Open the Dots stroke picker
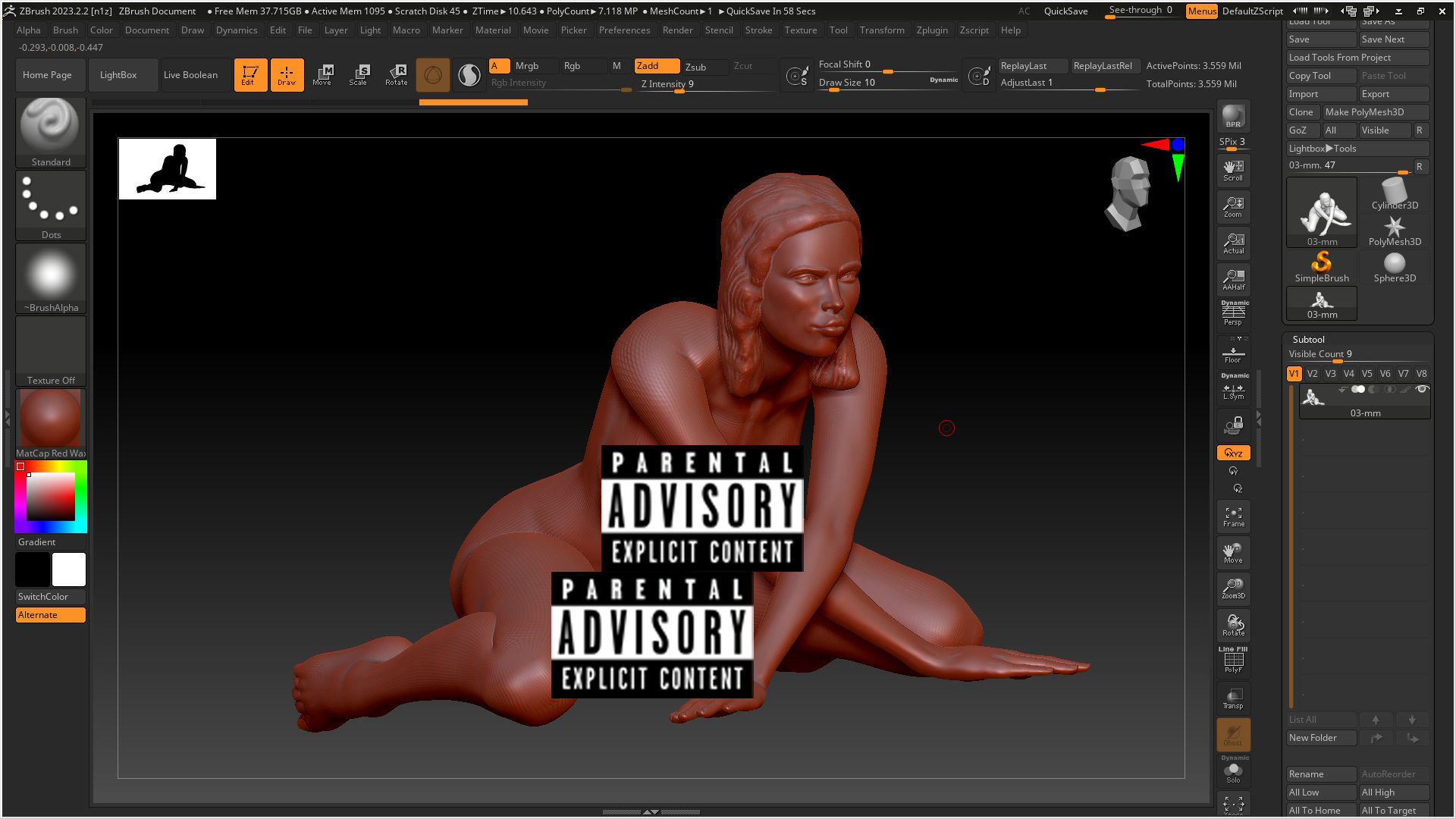Image resolution: width=1456 pixels, height=819 pixels. point(51,206)
